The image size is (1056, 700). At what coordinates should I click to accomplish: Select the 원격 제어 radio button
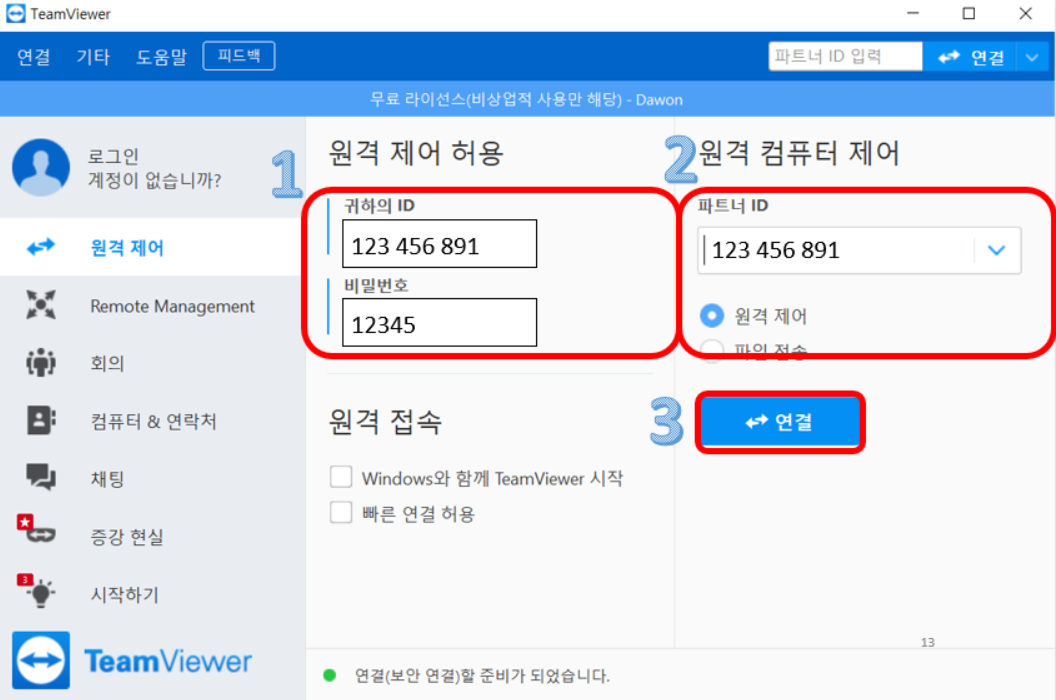click(x=712, y=315)
